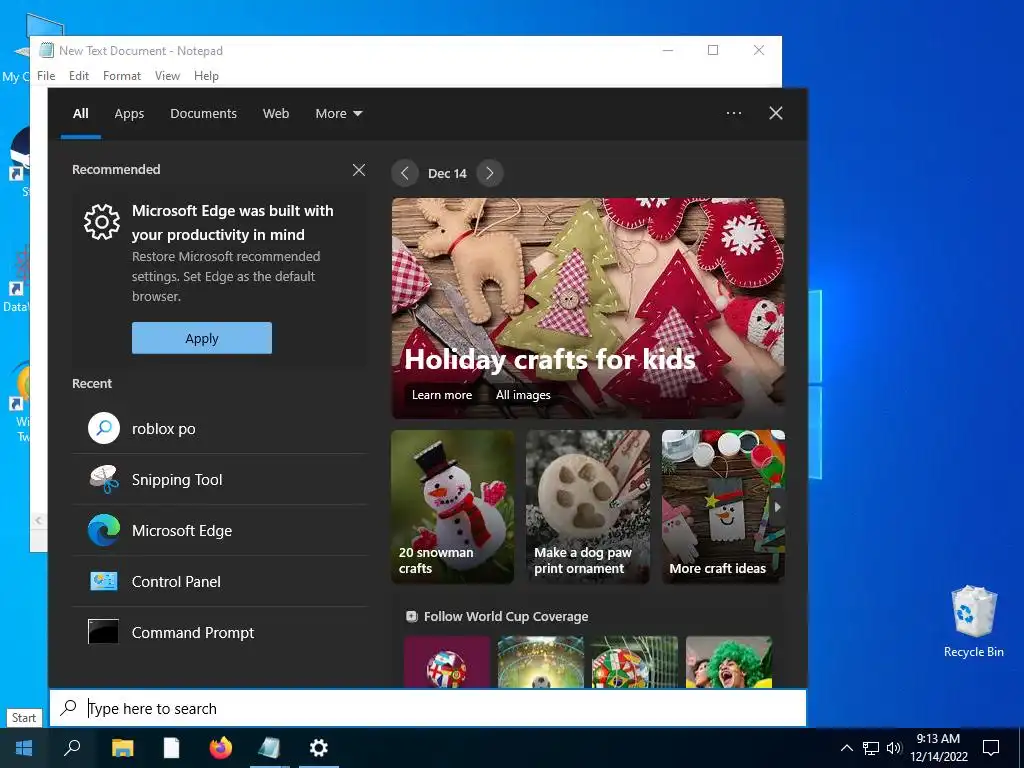The height and width of the screenshot is (768, 1024).
Task: Open the colorful flags ball in net thumbnail
Action: pos(635,662)
